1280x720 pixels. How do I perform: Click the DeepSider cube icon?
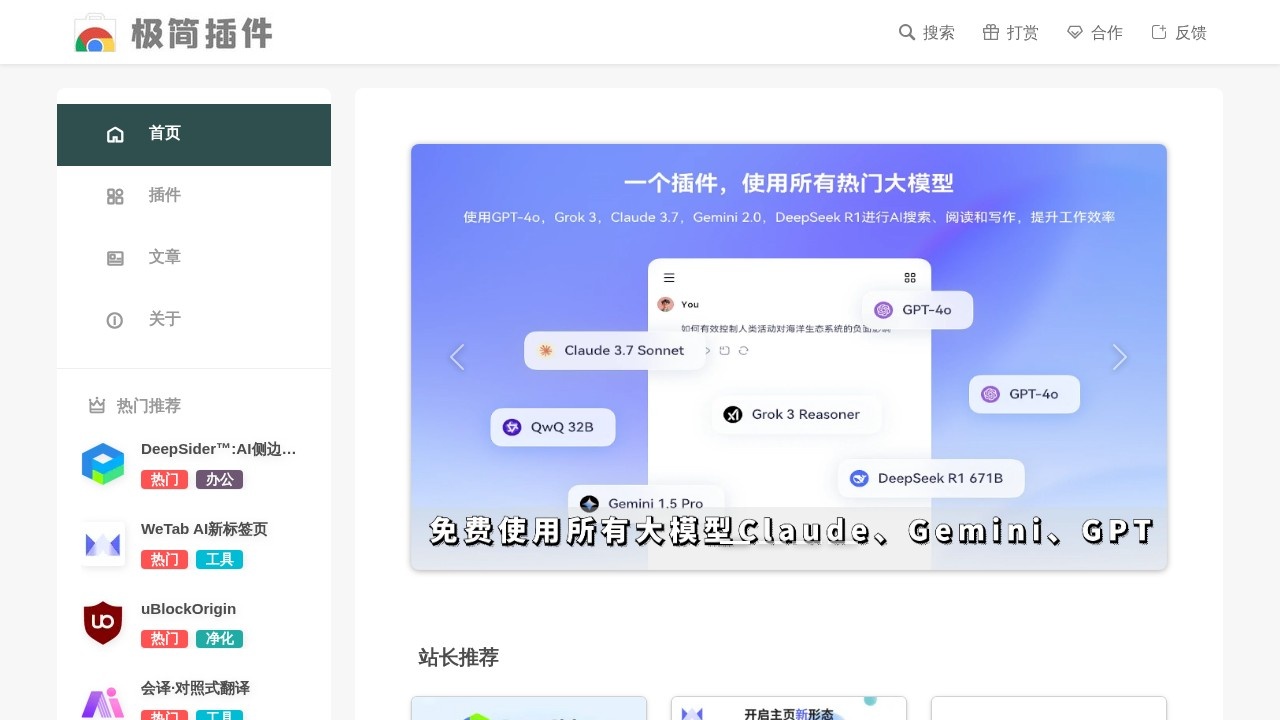coord(103,464)
